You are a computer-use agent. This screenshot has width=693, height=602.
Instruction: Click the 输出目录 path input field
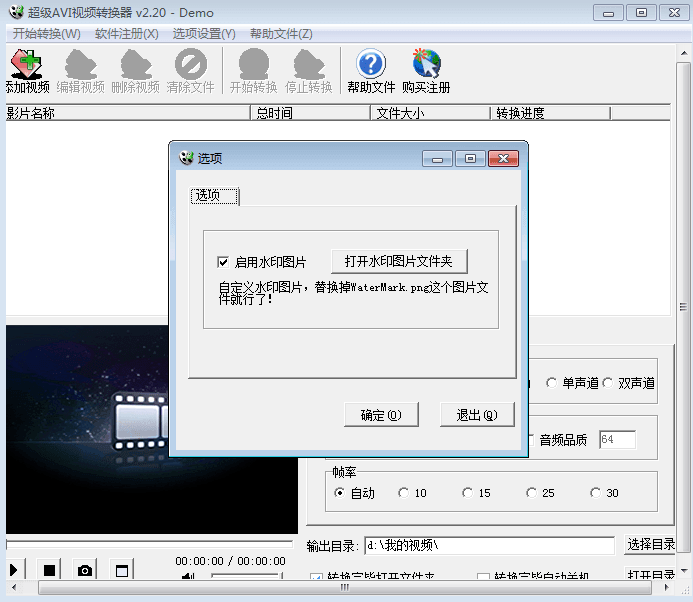[489, 545]
